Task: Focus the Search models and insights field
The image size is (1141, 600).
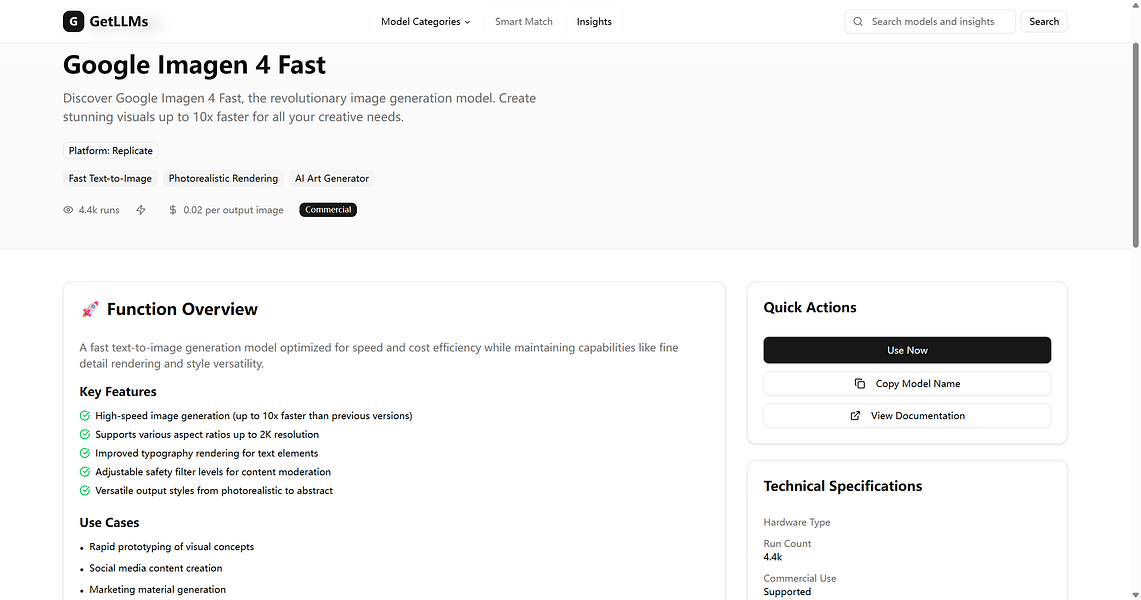Action: pyautogui.click(x=930, y=22)
